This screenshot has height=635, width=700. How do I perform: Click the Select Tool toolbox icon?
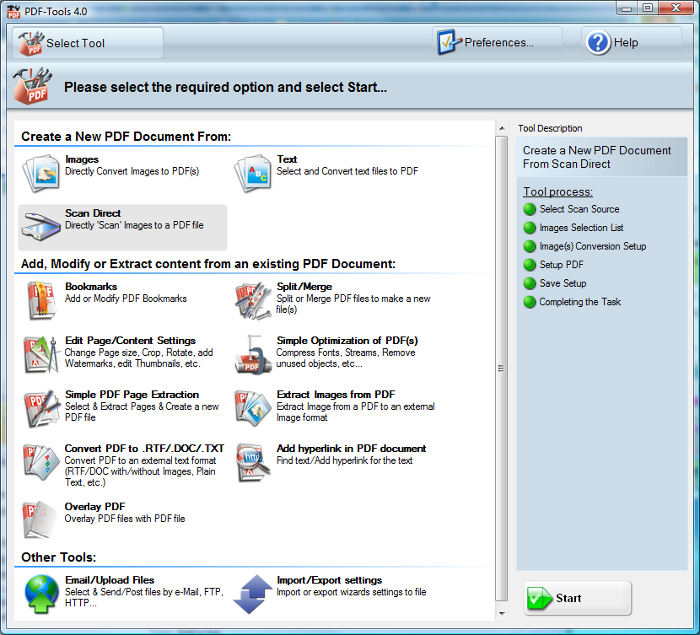tap(31, 43)
